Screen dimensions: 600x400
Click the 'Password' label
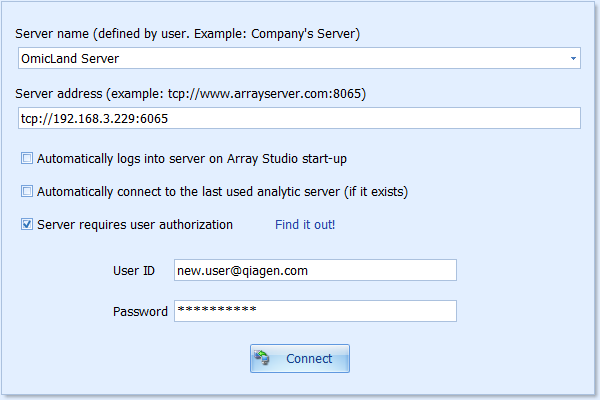pyautogui.click(x=140, y=312)
